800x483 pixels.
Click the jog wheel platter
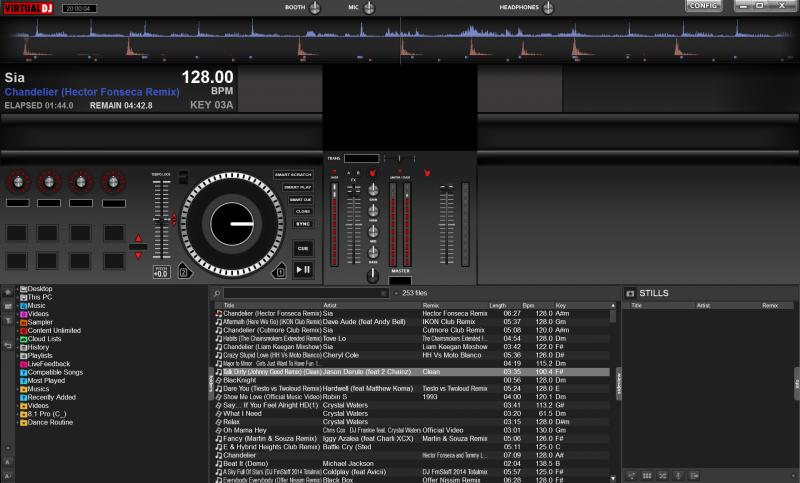click(x=232, y=224)
